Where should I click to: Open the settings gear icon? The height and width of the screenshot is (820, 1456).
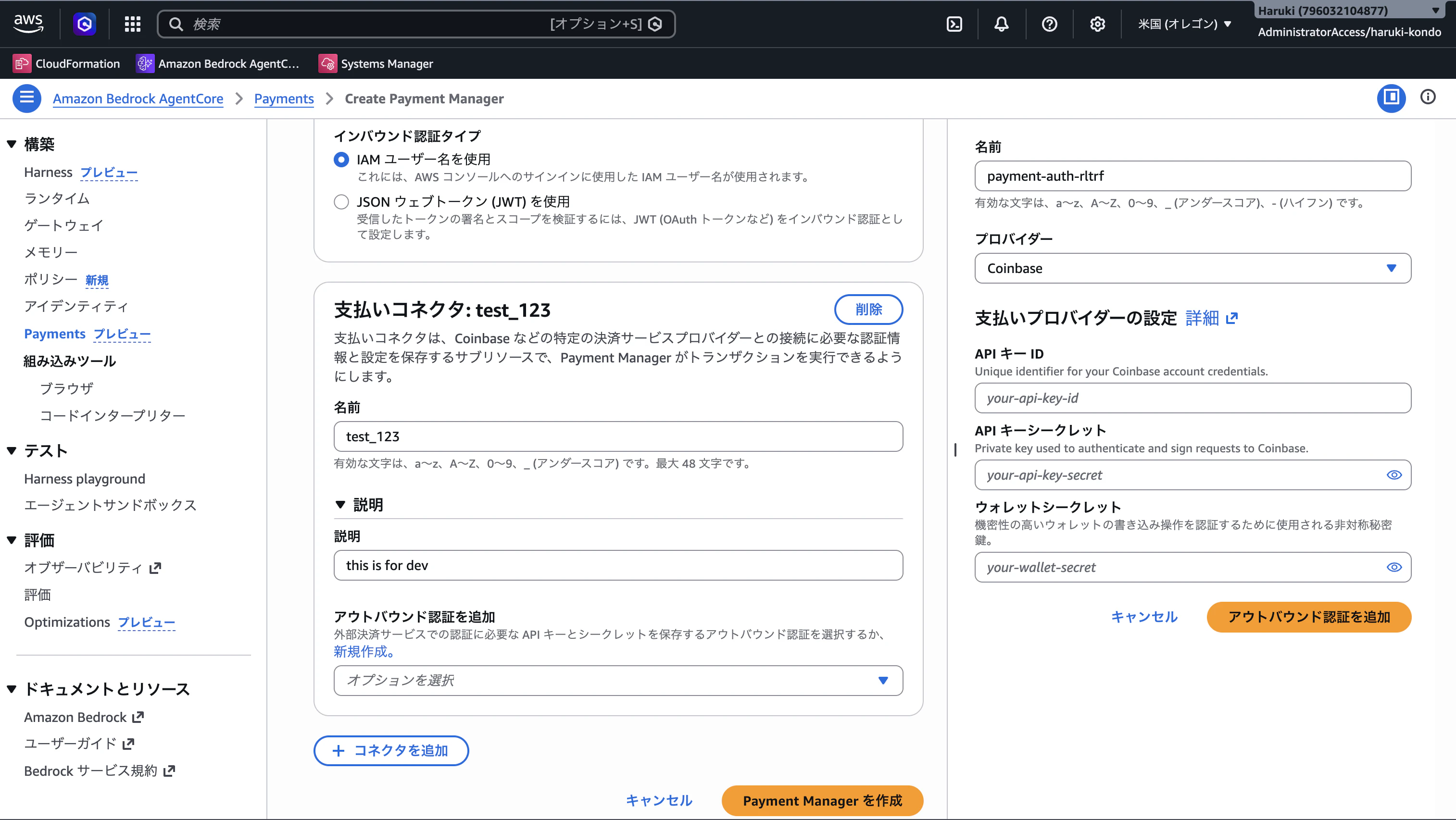coord(1098,24)
